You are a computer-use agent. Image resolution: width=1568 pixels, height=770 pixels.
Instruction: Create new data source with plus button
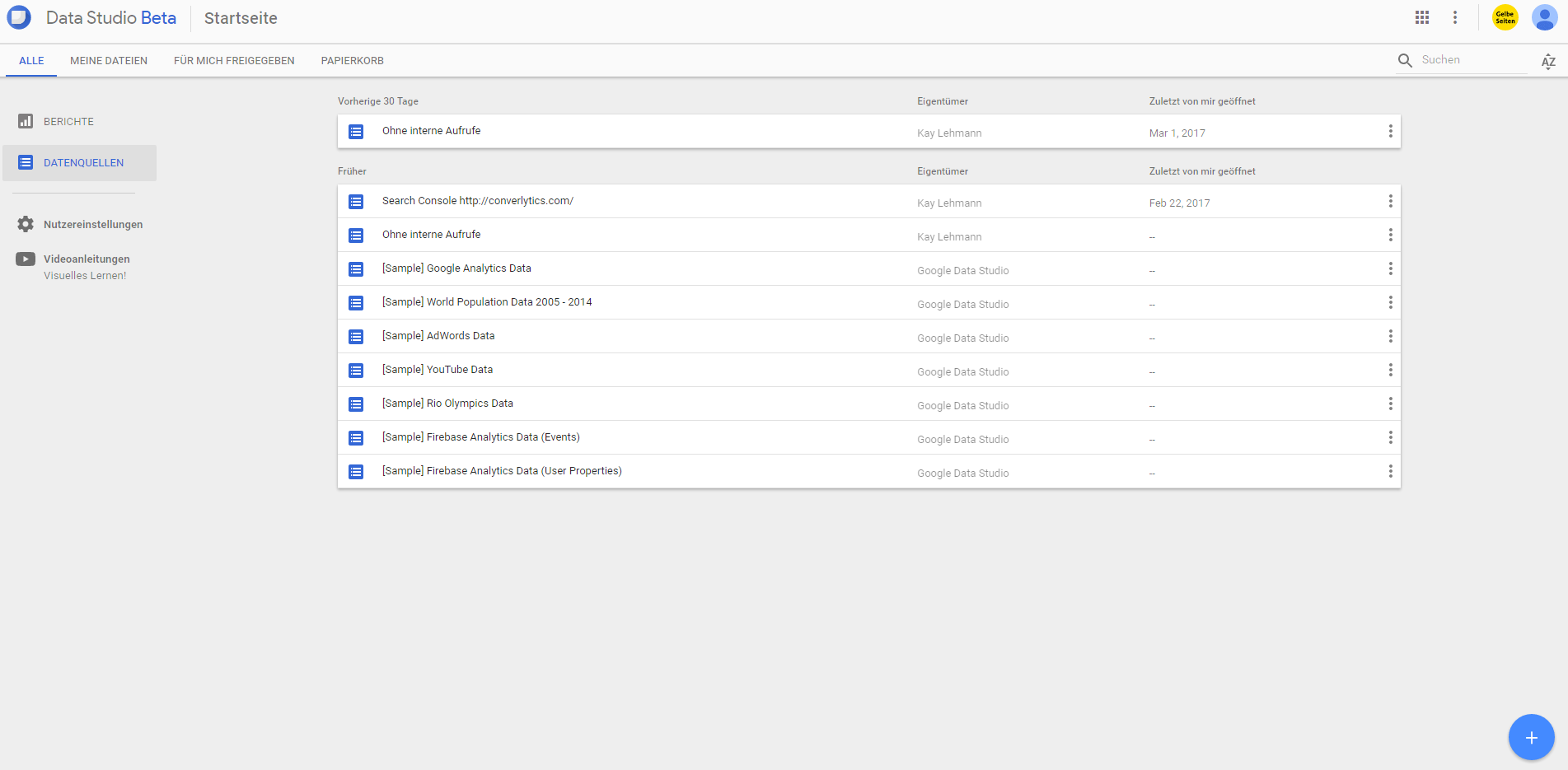click(1532, 737)
